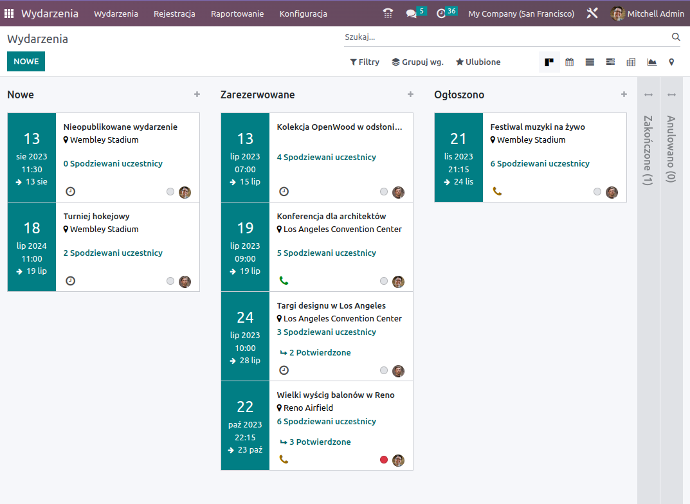Click phone activity icon on Festiwal muzyki card

click(497, 191)
